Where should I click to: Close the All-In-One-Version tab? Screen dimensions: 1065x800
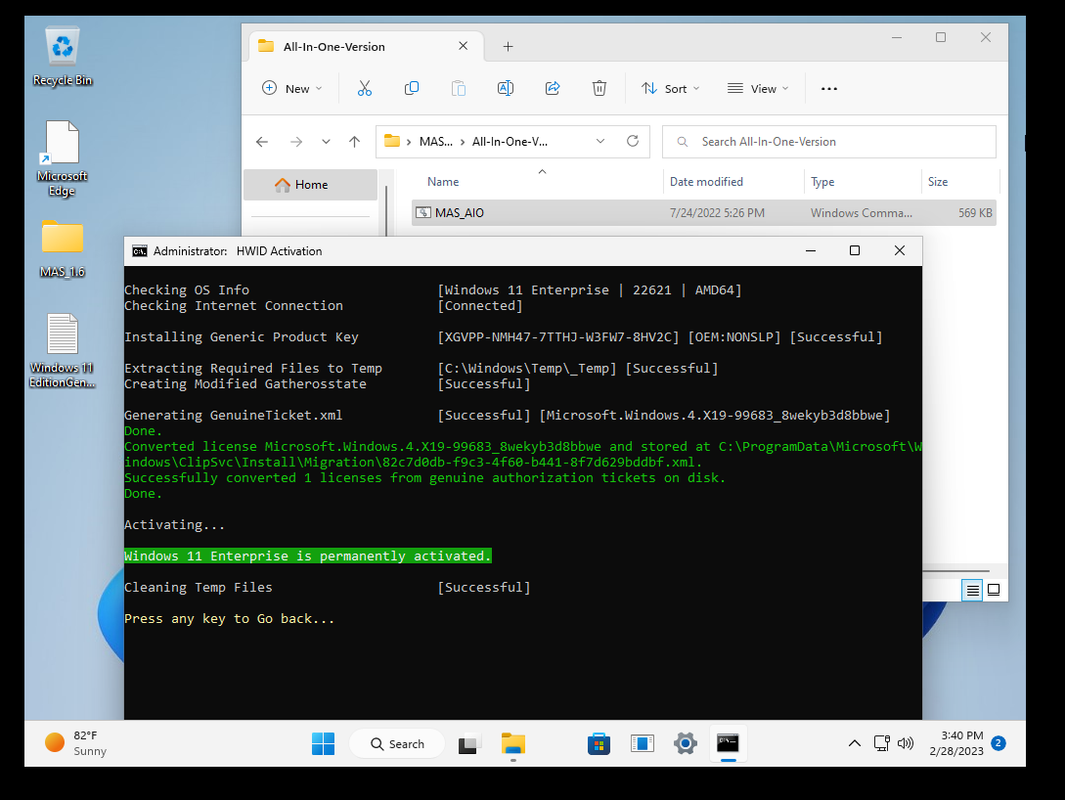463,46
